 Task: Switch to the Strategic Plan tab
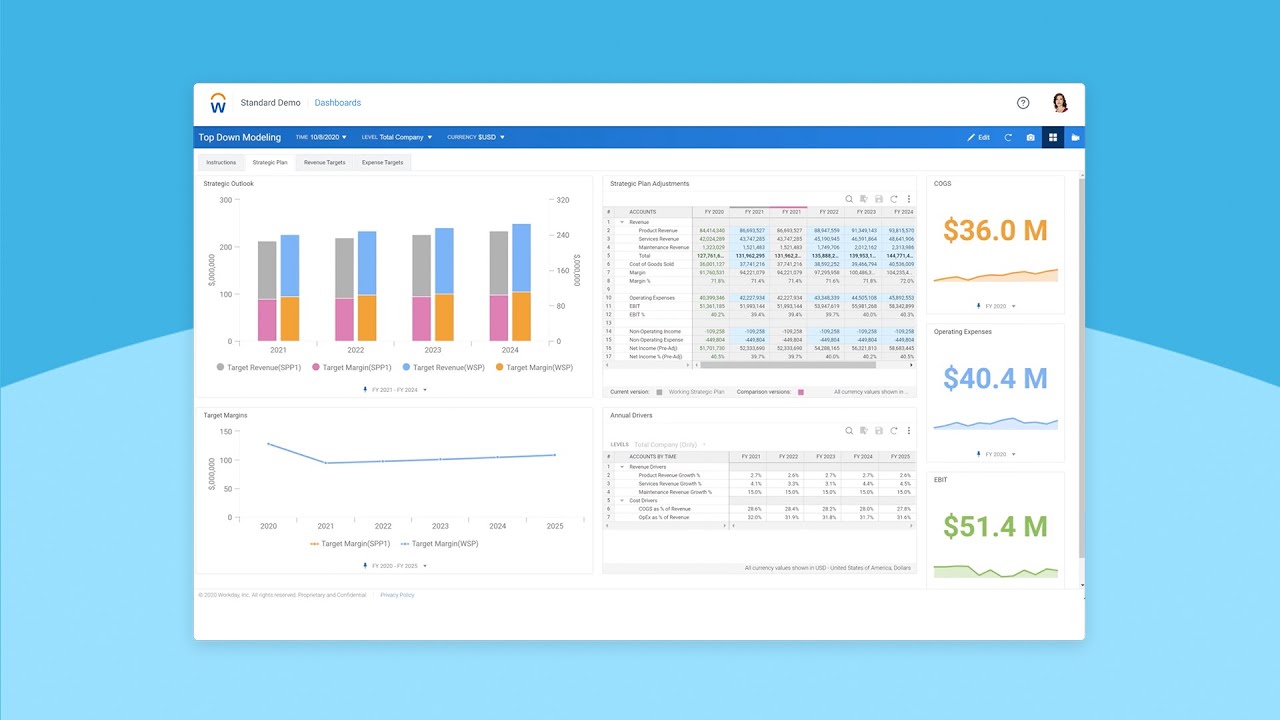(270, 162)
